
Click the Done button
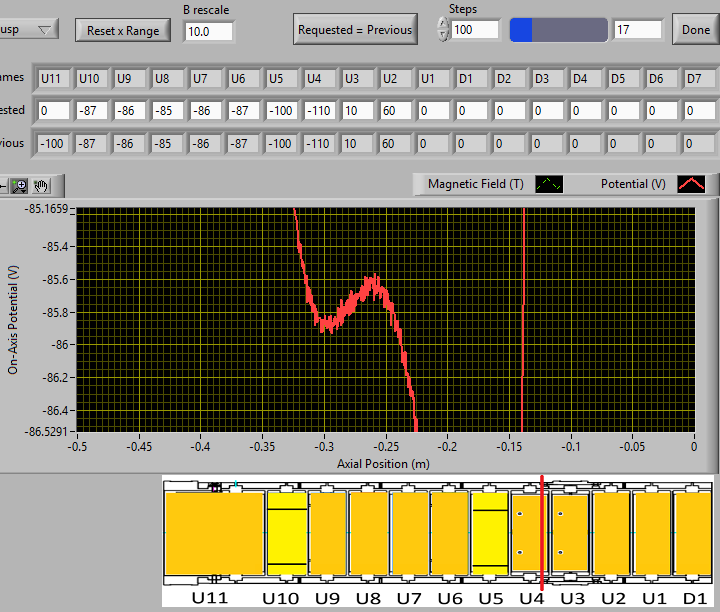pos(695,30)
